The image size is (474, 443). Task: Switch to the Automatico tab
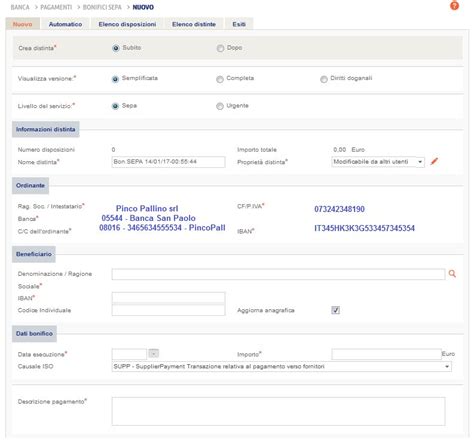tap(65, 24)
